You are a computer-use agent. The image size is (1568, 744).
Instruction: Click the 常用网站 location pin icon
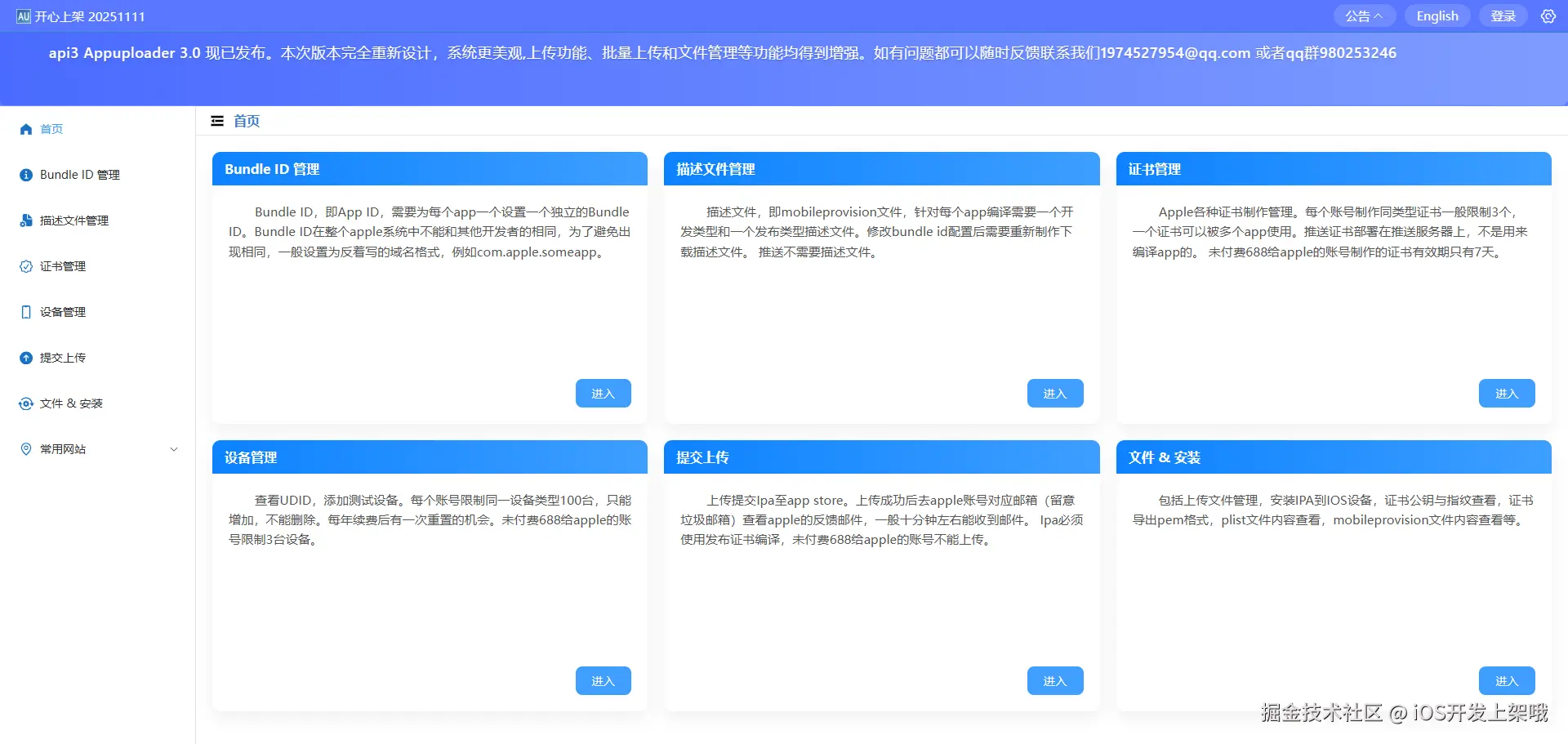click(x=25, y=448)
